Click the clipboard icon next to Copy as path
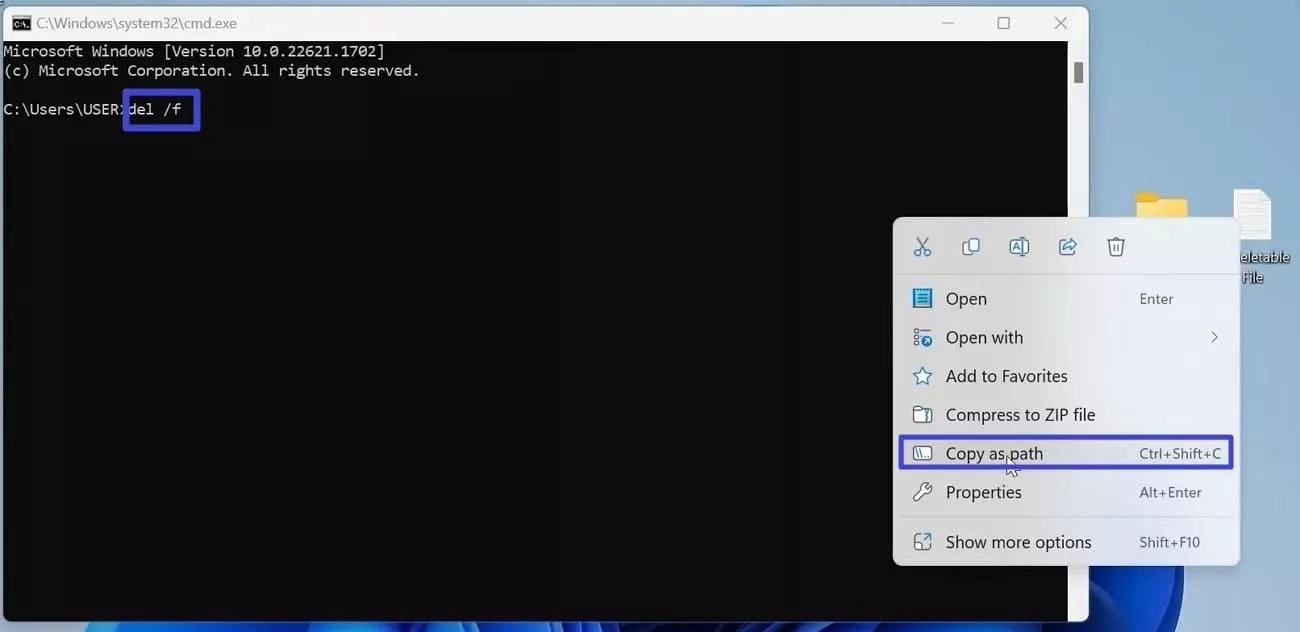1300x632 pixels. pyautogui.click(x=921, y=453)
